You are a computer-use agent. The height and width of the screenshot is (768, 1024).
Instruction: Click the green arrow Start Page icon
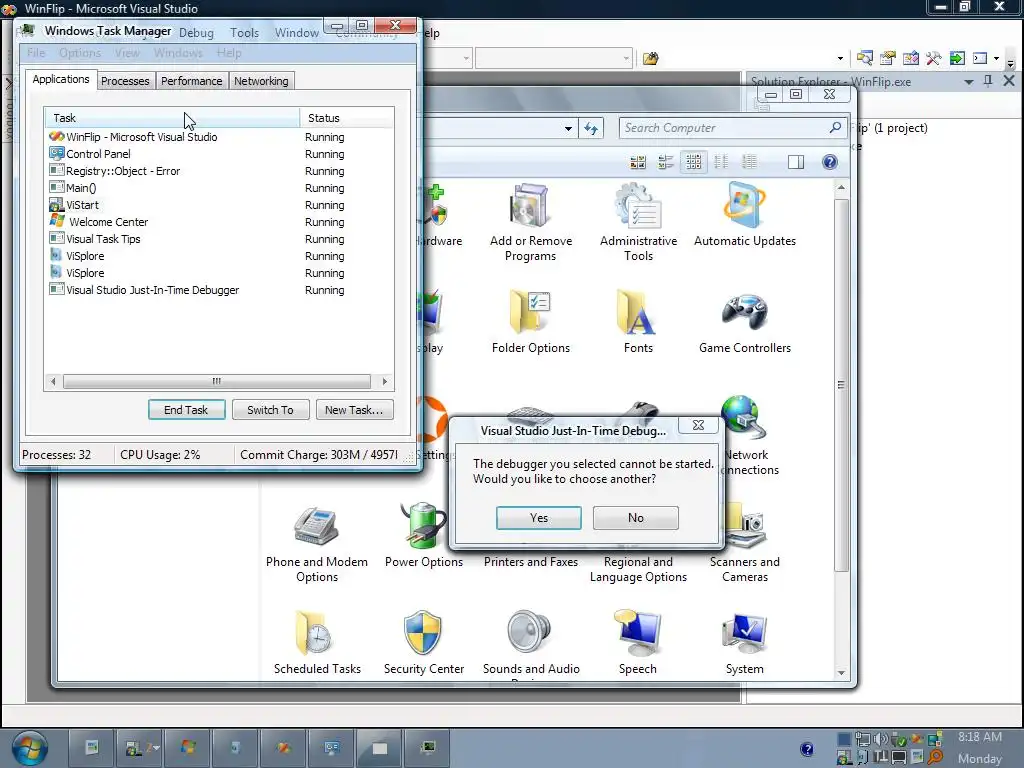tap(957, 59)
